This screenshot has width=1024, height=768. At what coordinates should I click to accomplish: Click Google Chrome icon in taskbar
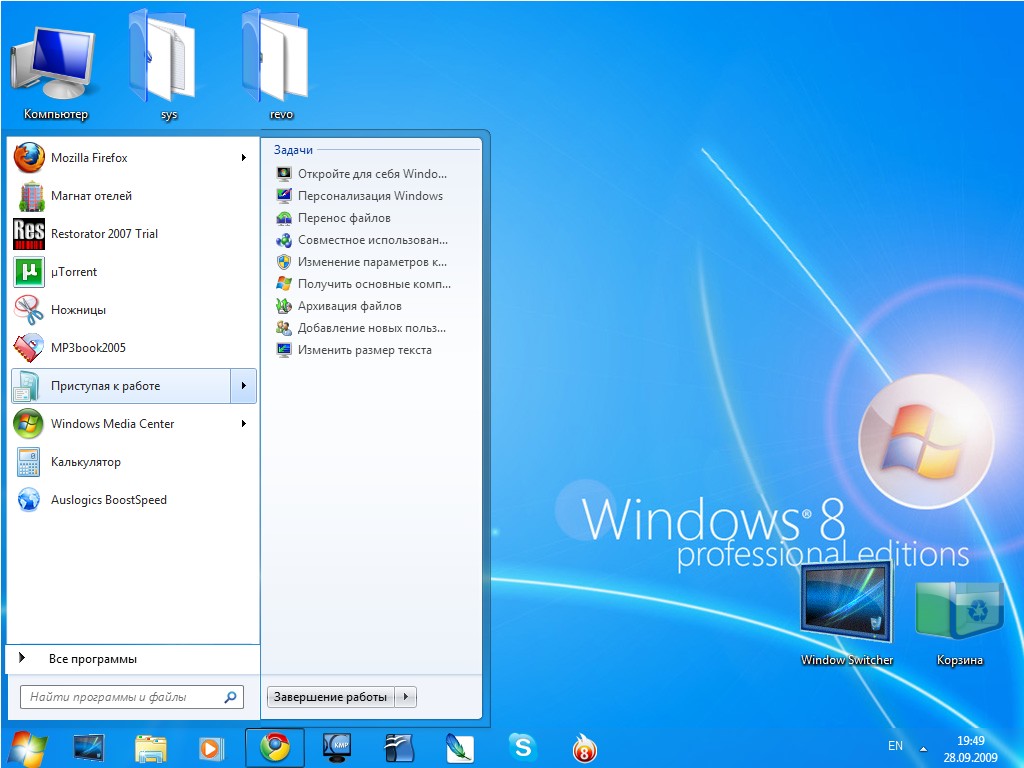point(274,747)
